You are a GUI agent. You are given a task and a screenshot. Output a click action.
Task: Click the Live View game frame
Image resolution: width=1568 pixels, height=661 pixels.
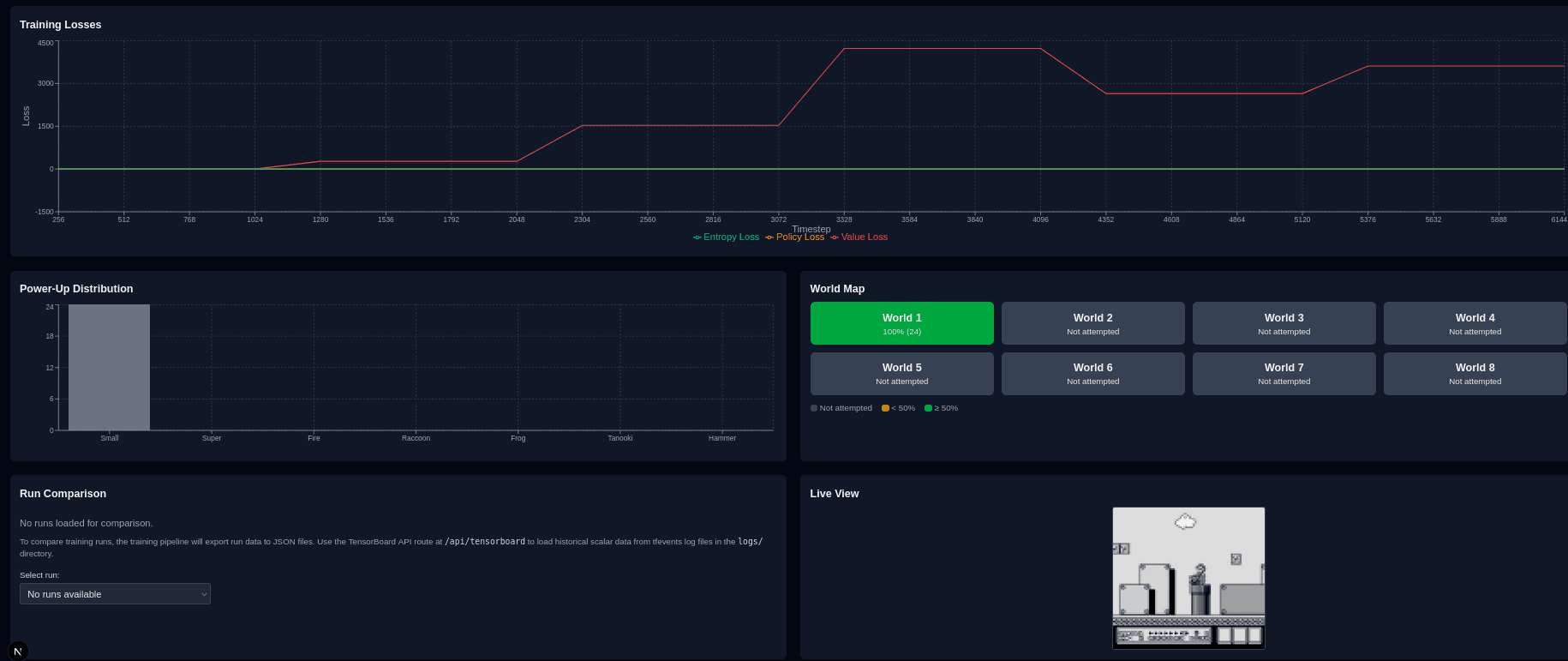(1188, 578)
